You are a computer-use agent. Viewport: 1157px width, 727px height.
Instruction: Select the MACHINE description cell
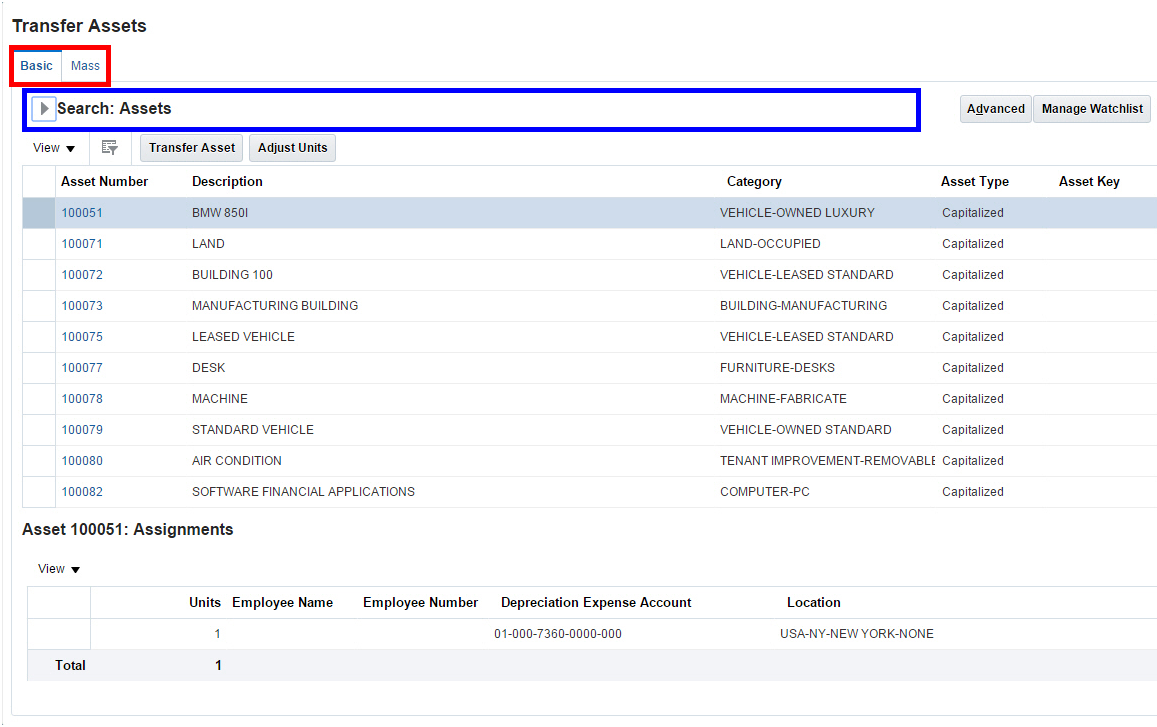click(x=220, y=399)
